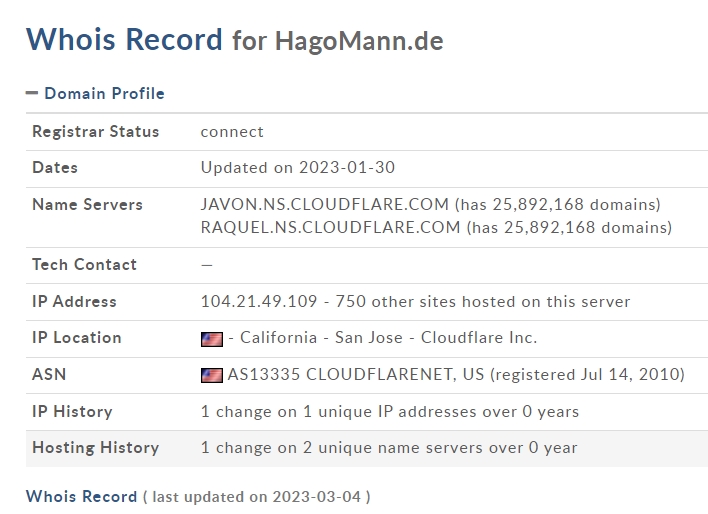
Task: Click the Updated on 2023-01-30 date
Action: coord(298,168)
